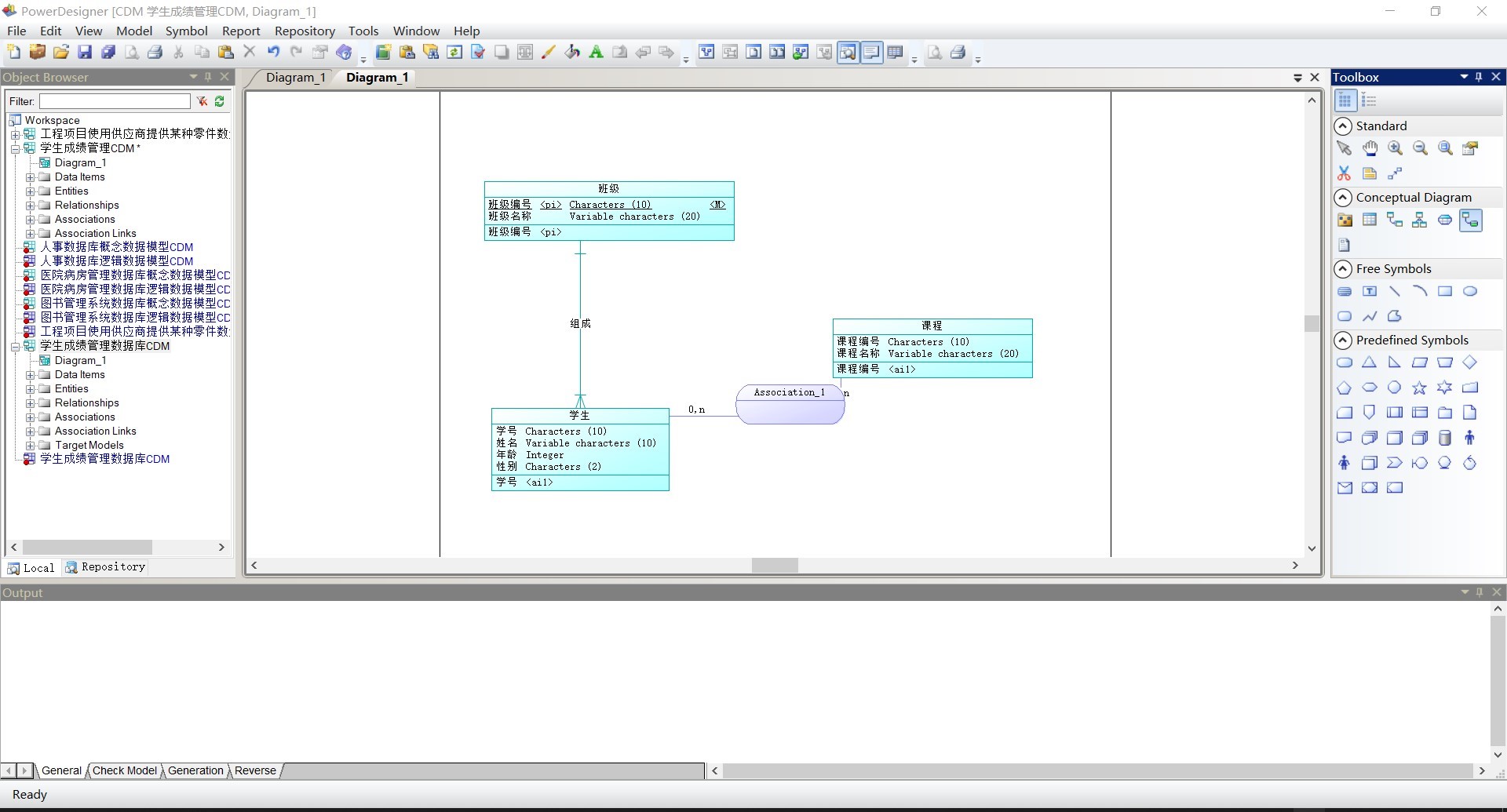Image resolution: width=1507 pixels, height=812 pixels.
Task: Switch Toolbox to list layout view
Action: pyautogui.click(x=1370, y=100)
